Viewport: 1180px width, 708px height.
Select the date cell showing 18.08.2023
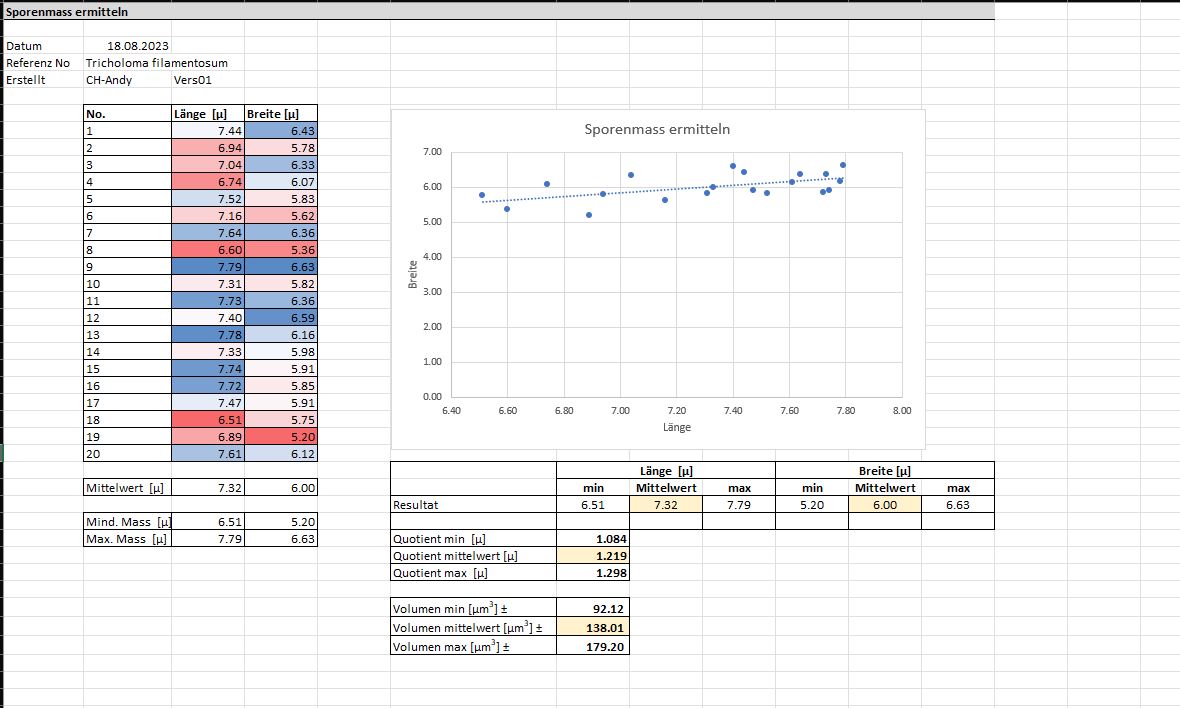[x=138, y=46]
